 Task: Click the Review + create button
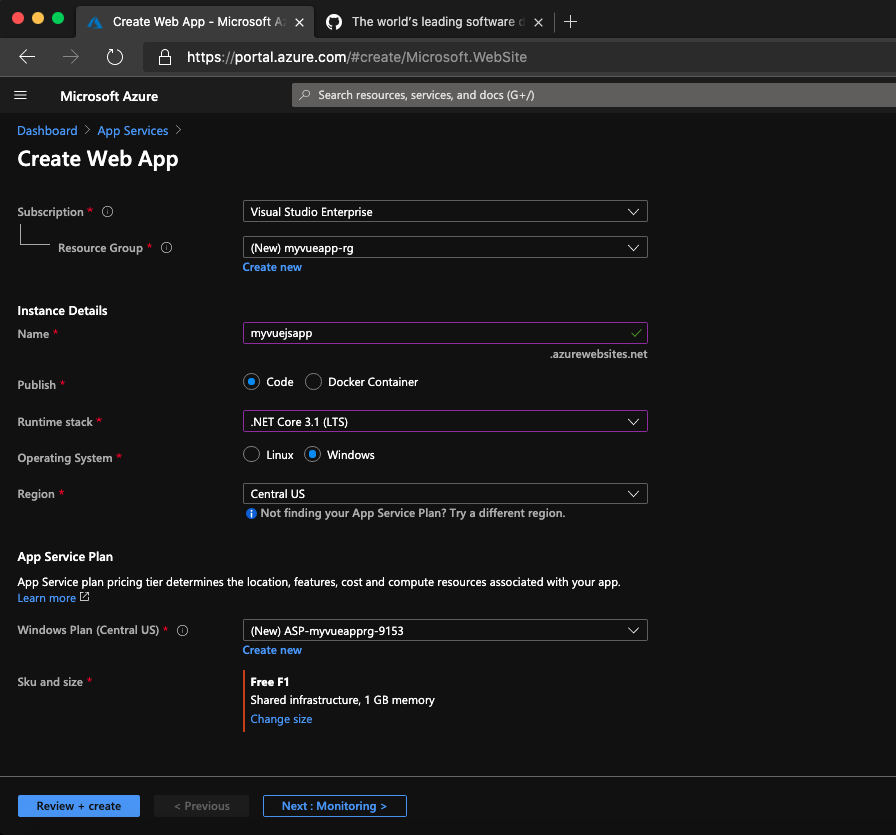pos(79,806)
